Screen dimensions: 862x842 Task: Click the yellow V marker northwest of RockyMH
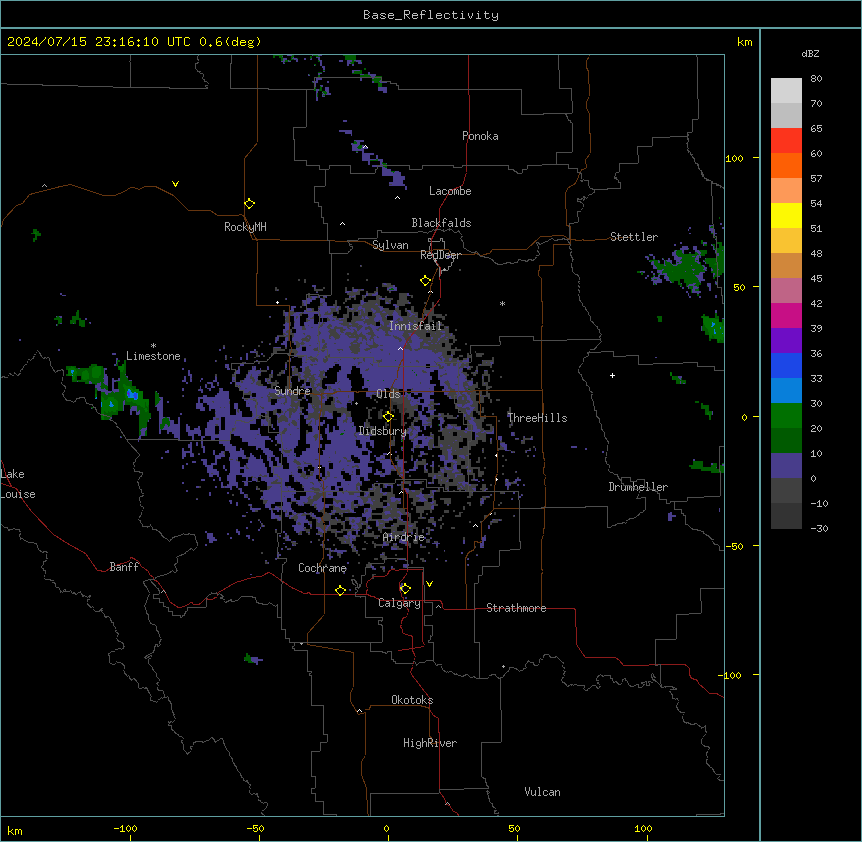click(x=175, y=184)
